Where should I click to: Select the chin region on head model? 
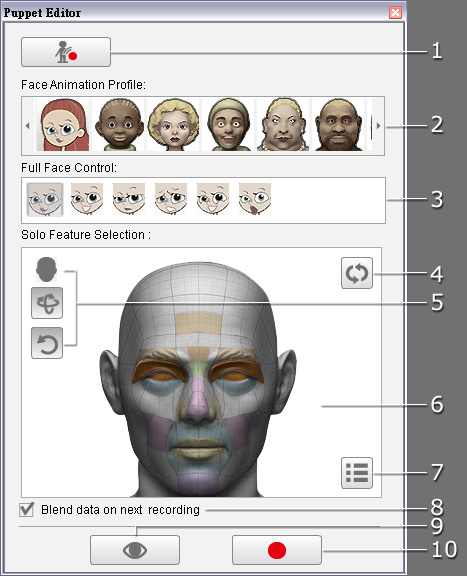click(x=198, y=484)
